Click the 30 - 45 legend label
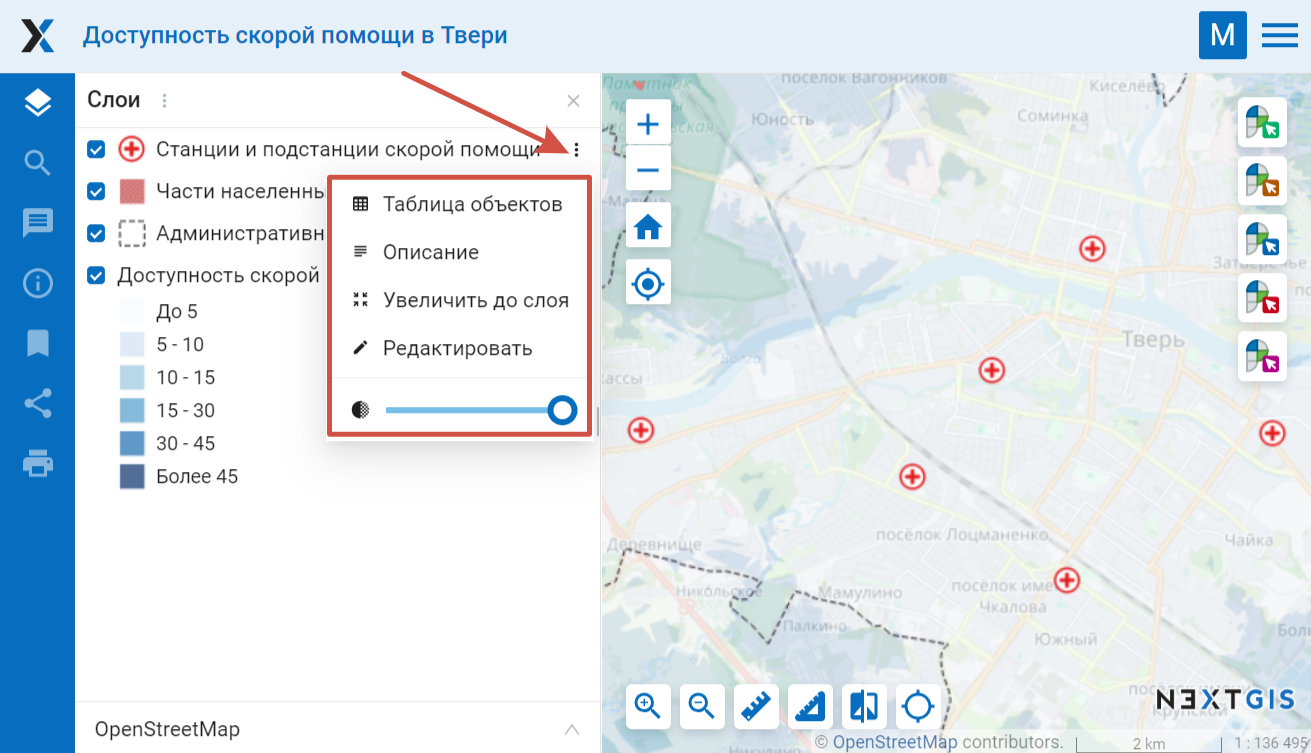1311x753 pixels. point(186,444)
